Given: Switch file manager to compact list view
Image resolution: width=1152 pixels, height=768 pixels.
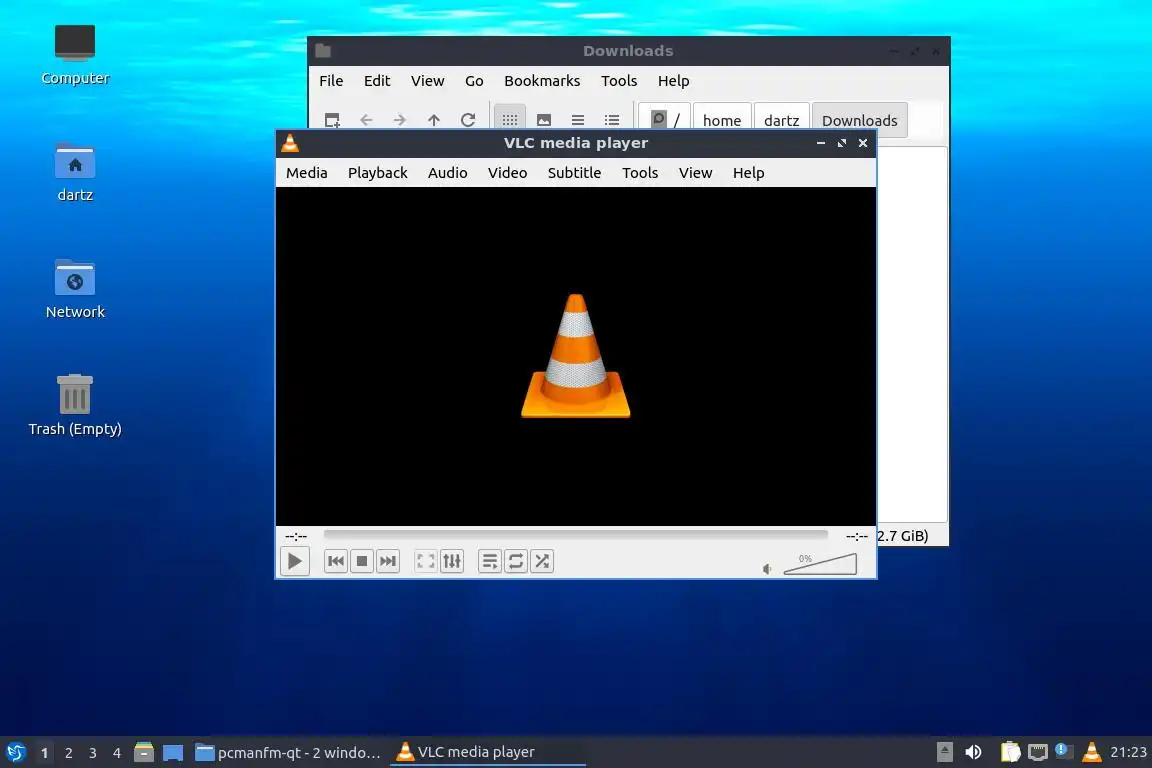Looking at the screenshot, I should click(577, 120).
